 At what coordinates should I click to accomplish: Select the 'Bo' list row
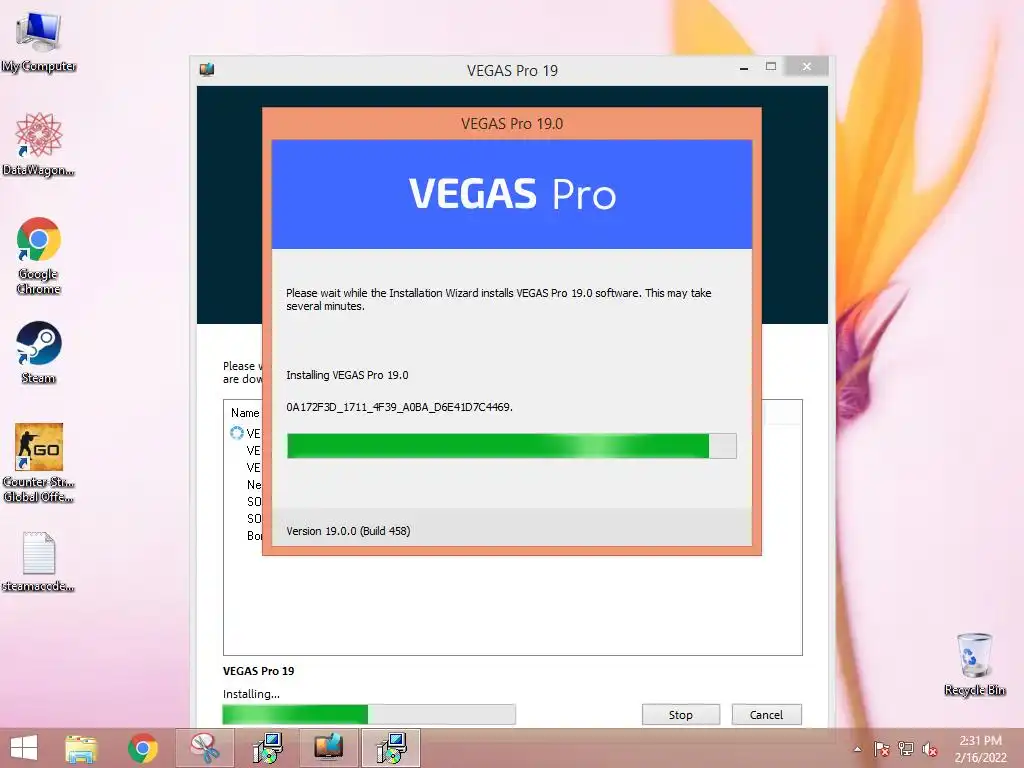click(254, 536)
